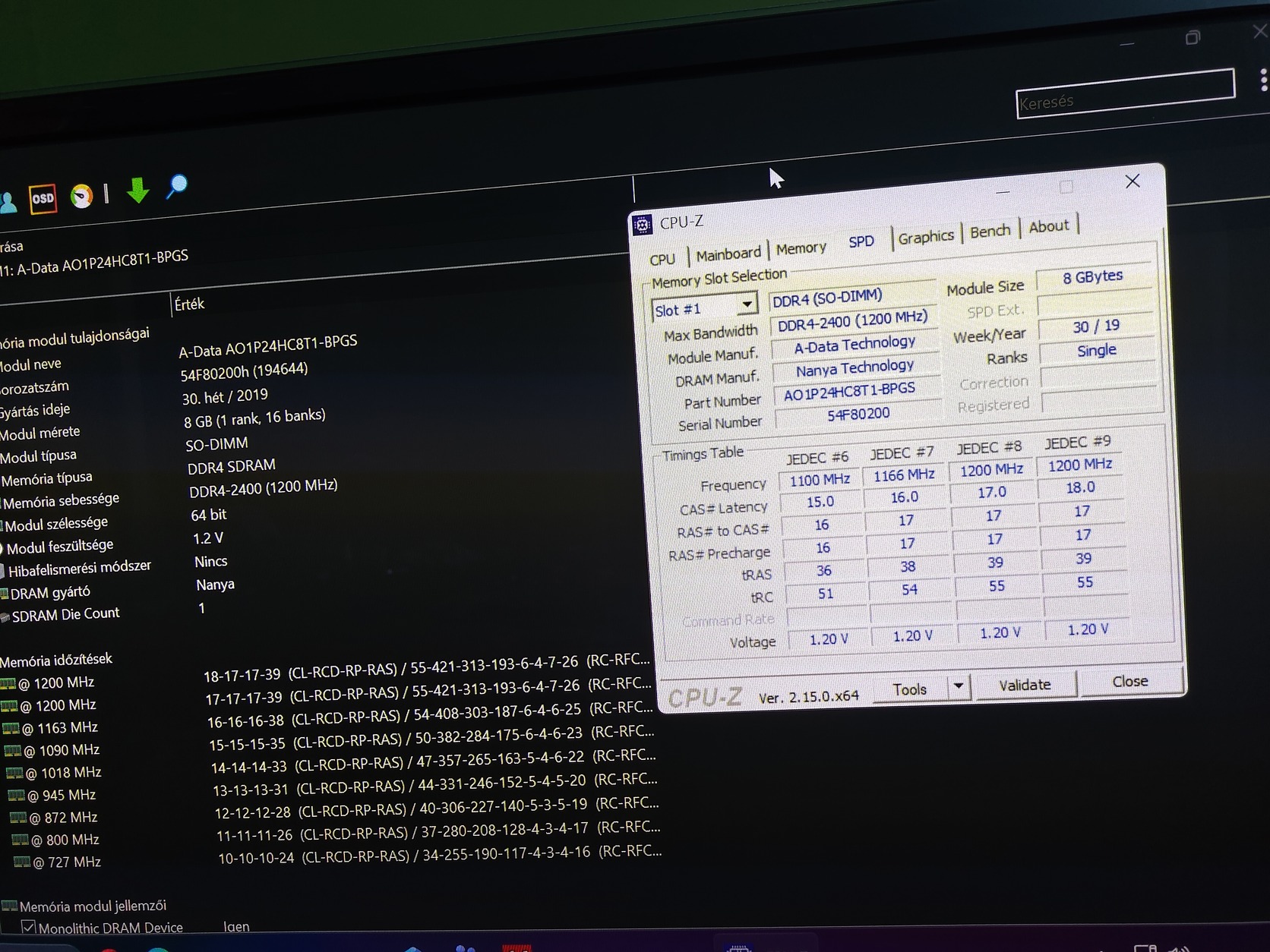This screenshot has width=1270, height=952.
Task: Click the Close button at CPU-Z bottom
Action: click(x=1130, y=681)
